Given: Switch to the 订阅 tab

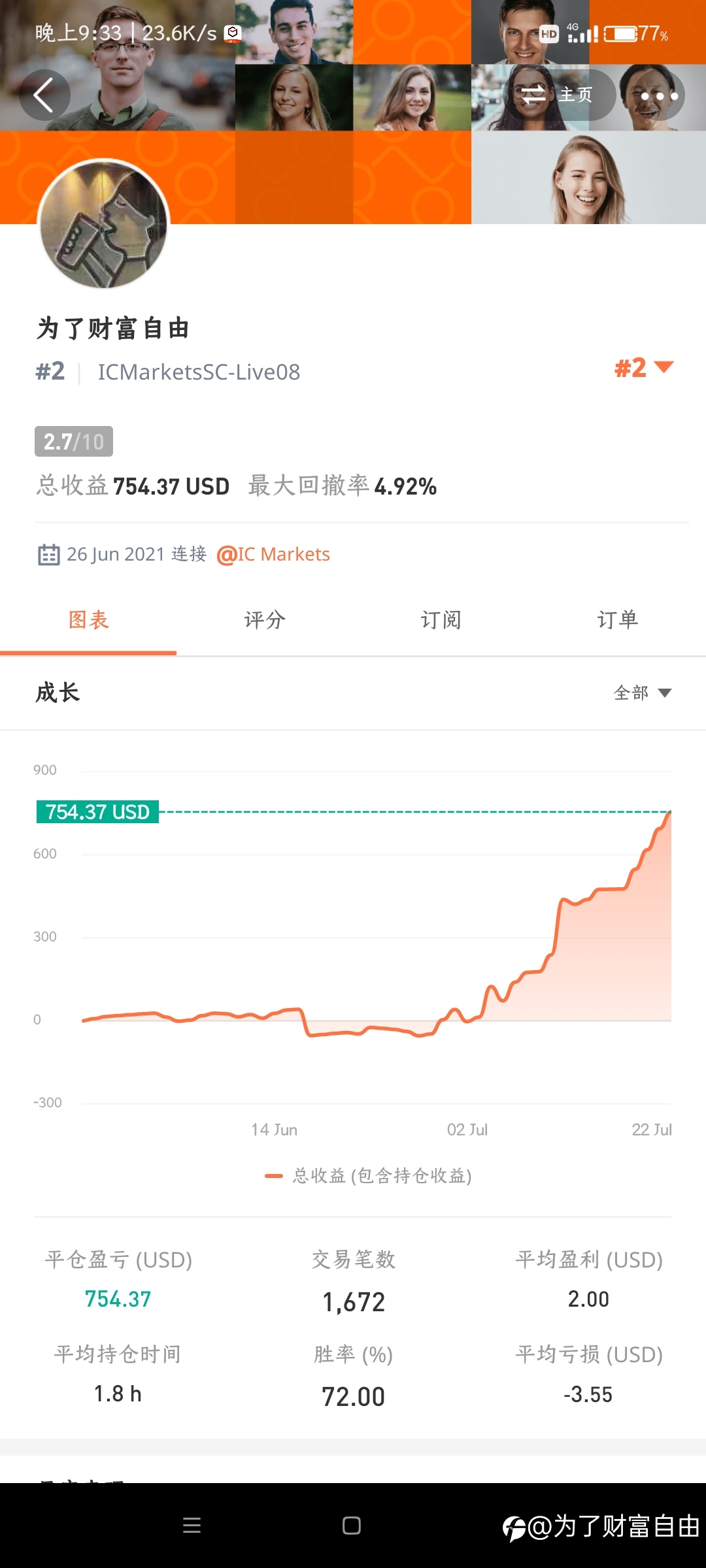Looking at the screenshot, I should coord(441,619).
